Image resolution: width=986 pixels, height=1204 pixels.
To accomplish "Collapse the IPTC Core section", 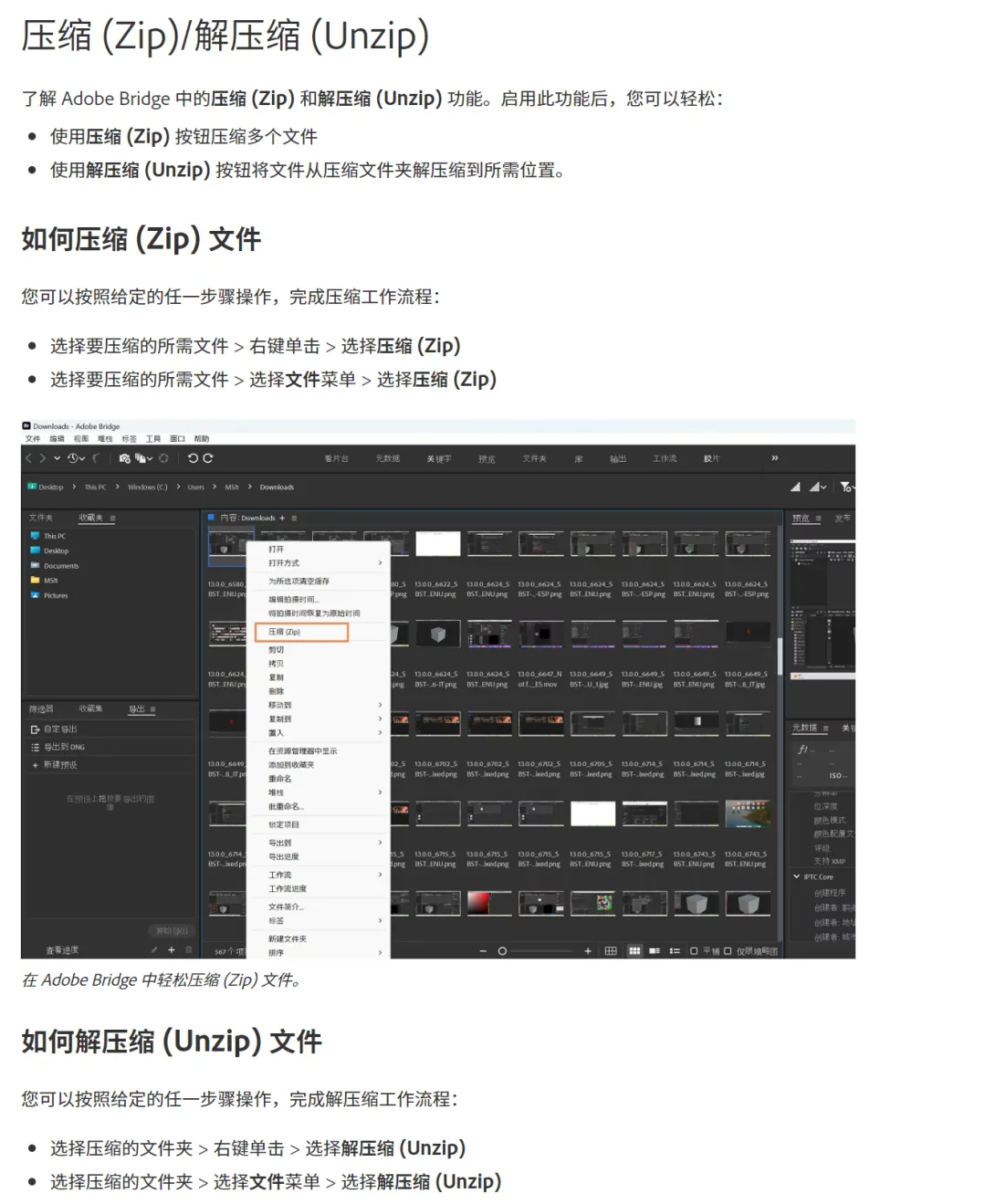I will pyautogui.click(x=797, y=876).
